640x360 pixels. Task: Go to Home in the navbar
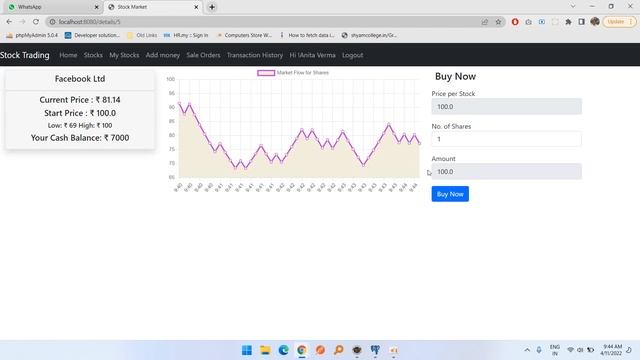click(x=68, y=55)
